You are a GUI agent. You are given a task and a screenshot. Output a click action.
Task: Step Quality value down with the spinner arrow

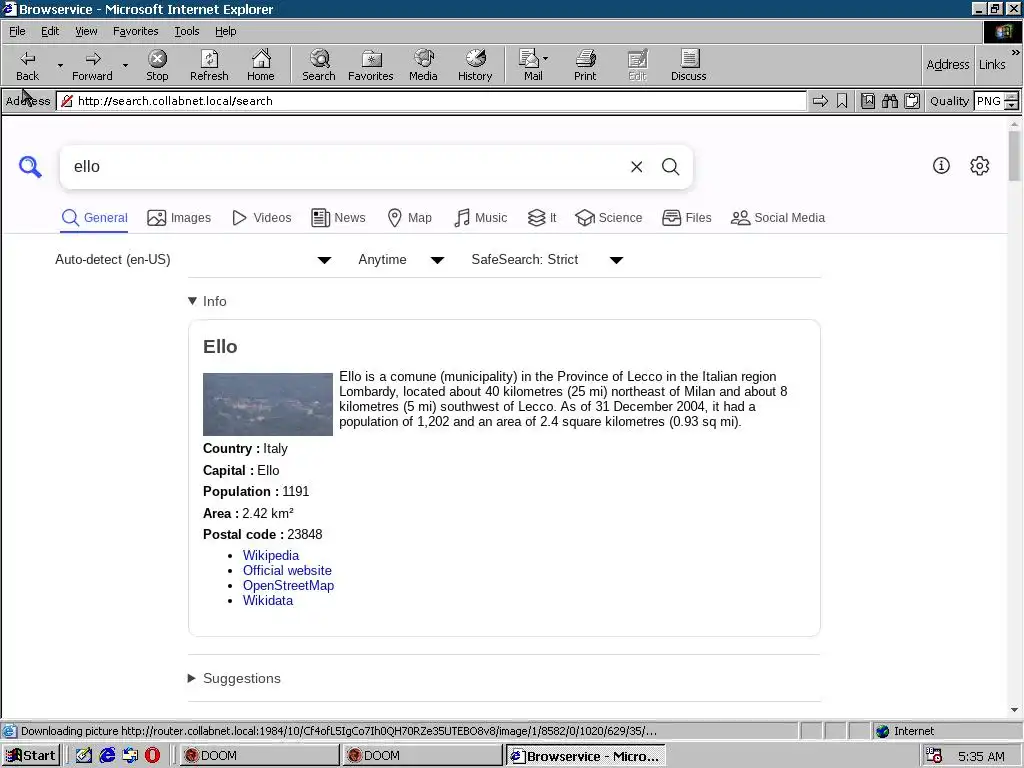(1012, 105)
